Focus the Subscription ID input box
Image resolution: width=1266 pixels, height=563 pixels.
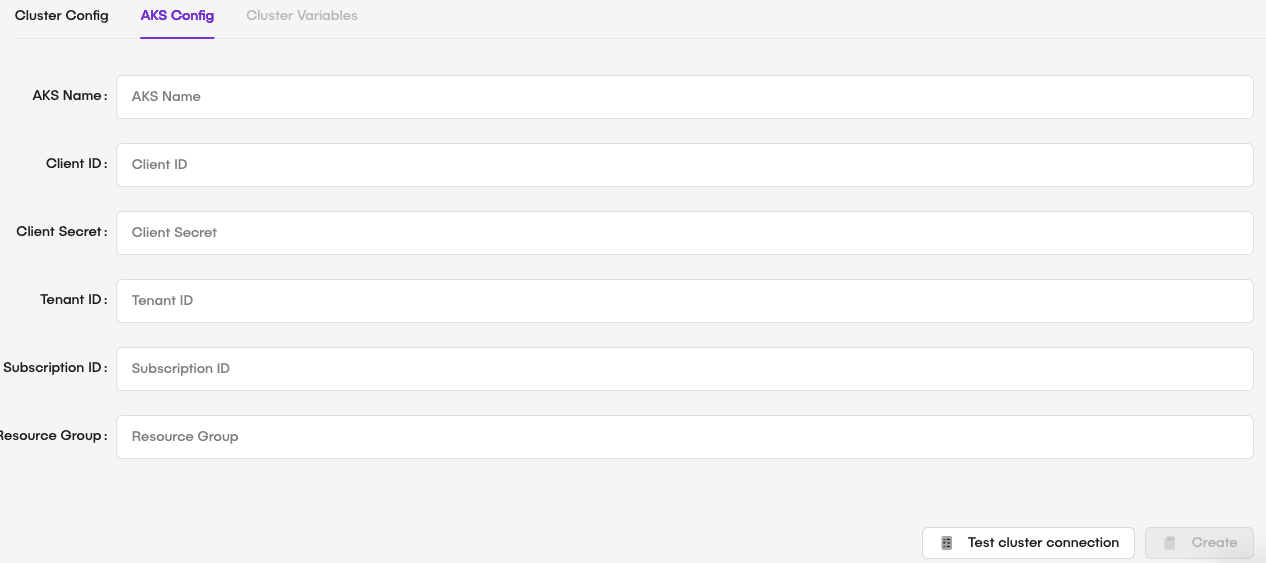tap(684, 369)
